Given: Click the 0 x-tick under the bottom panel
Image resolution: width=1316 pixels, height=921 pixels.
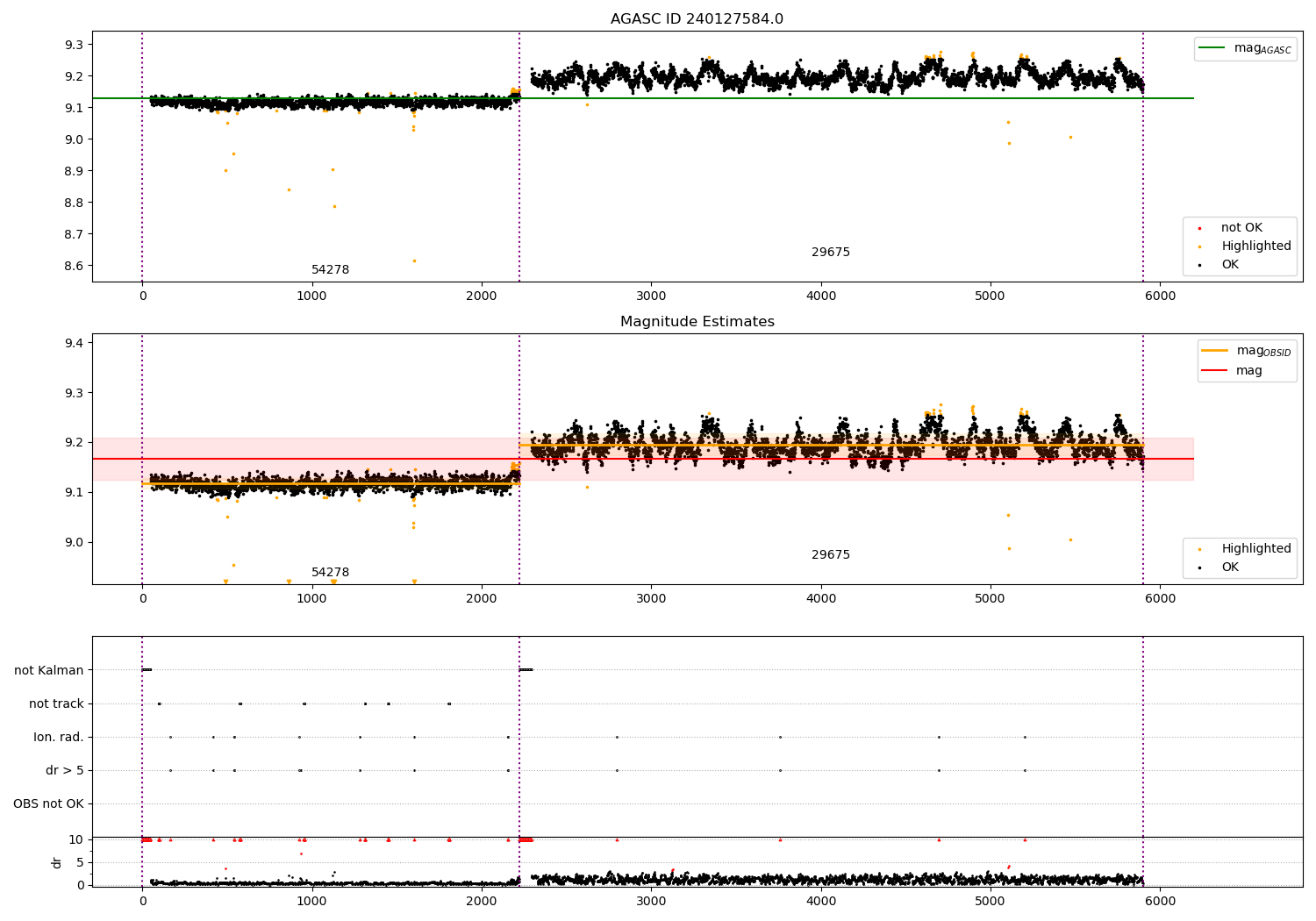Looking at the screenshot, I should pos(142,902).
